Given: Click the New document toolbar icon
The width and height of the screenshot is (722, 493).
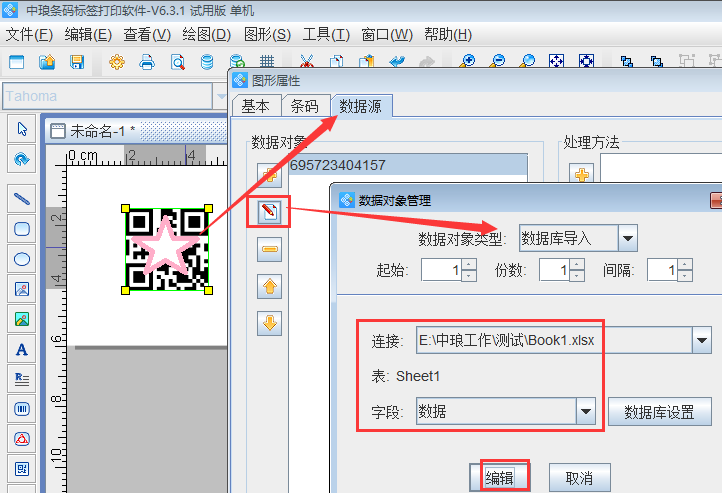Looking at the screenshot, I should 17,61.
